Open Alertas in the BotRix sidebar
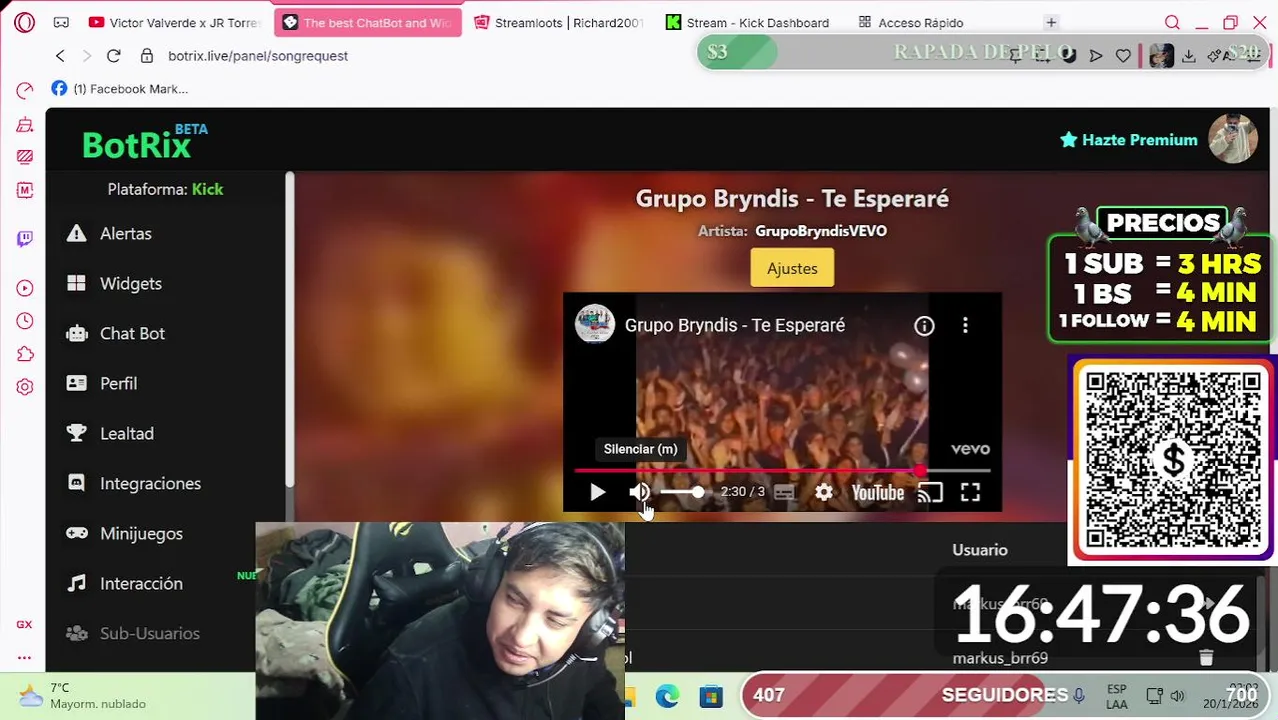Viewport: 1278px width, 720px height. point(126,233)
